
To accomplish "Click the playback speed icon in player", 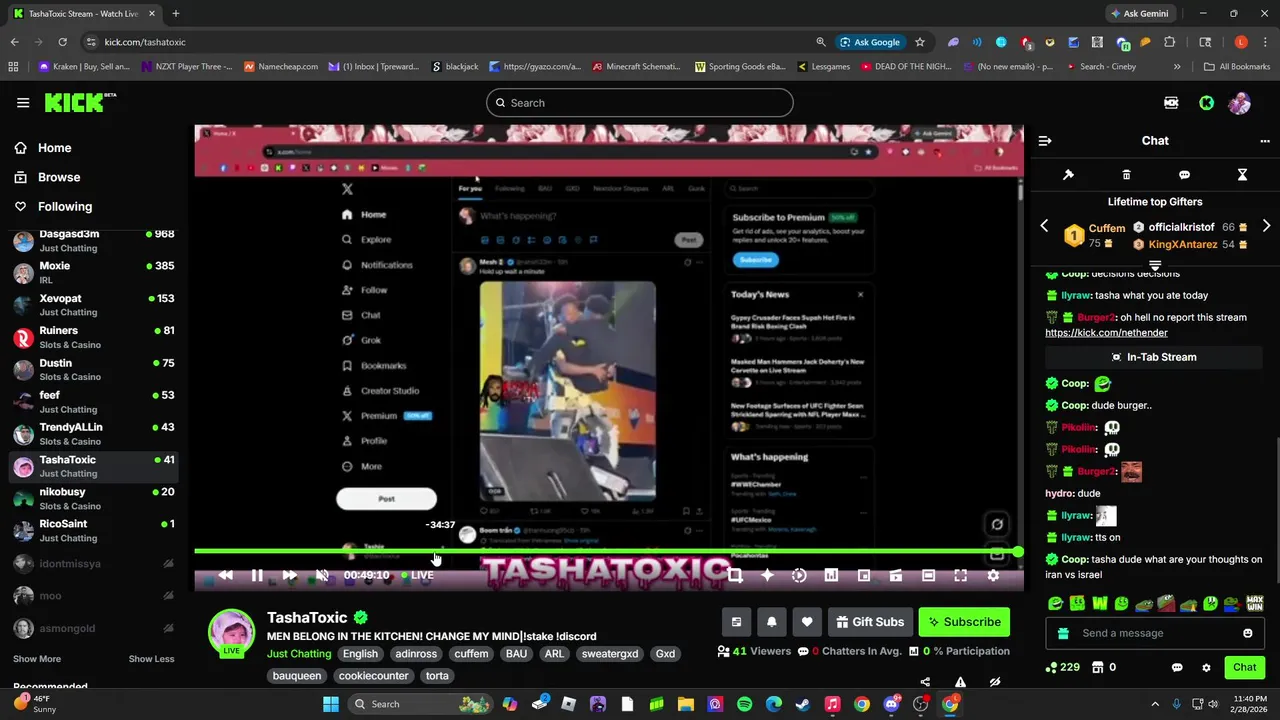I will point(799,575).
